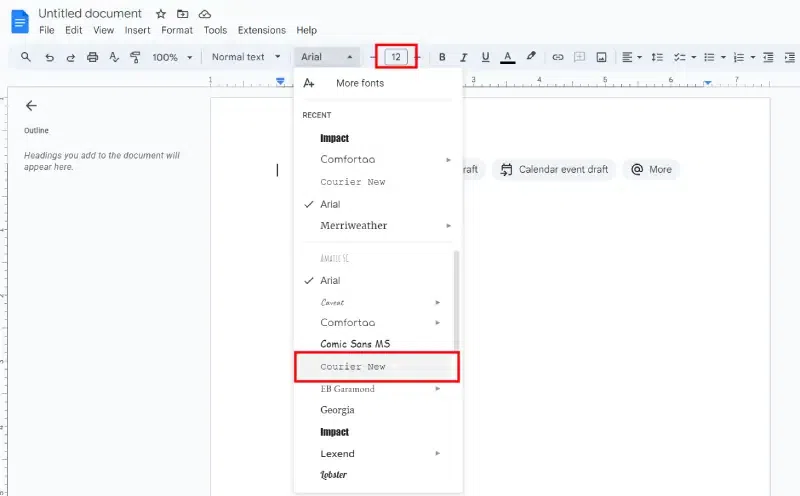Decrease the font size
This screenshot has width=800, height=496.
click(x=373, y=57)
